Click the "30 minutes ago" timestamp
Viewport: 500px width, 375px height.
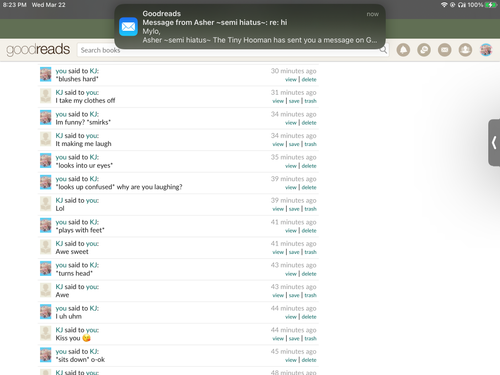[293, 71]
